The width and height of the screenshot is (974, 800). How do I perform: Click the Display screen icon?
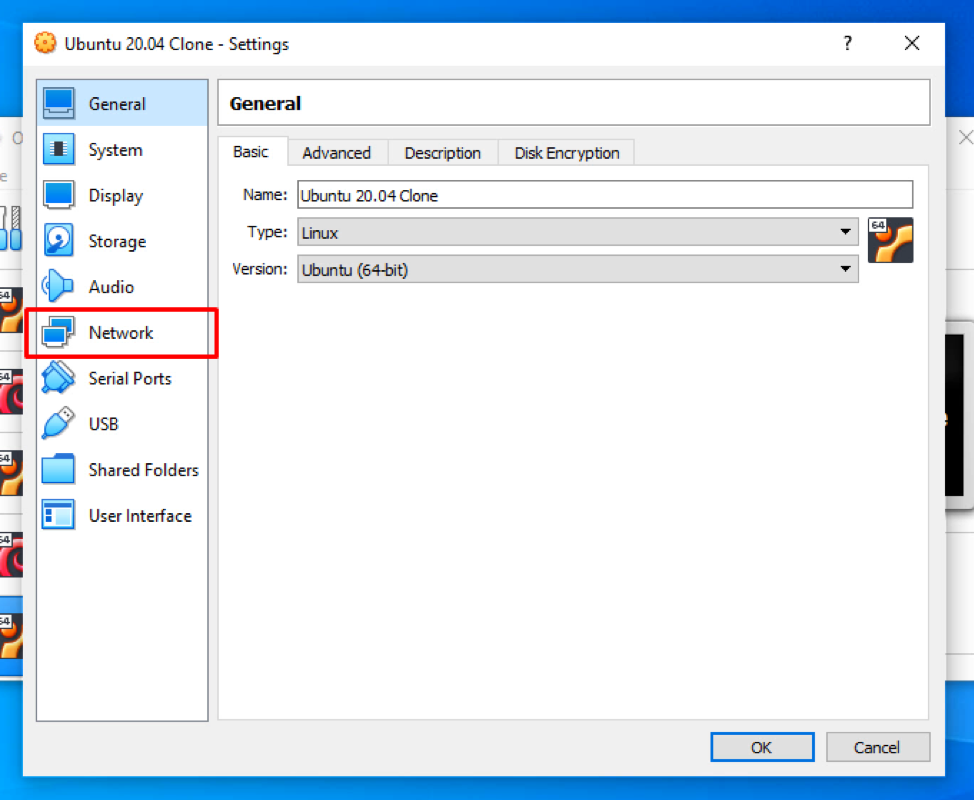pyautogui.click(x=59, y=195)
